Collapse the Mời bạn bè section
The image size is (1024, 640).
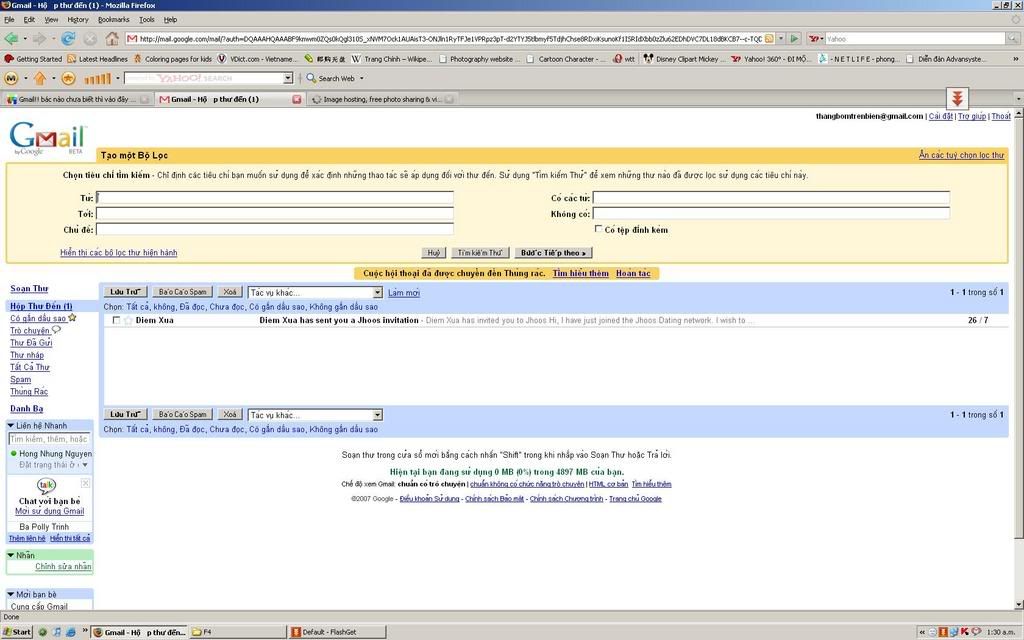[10, 594]
